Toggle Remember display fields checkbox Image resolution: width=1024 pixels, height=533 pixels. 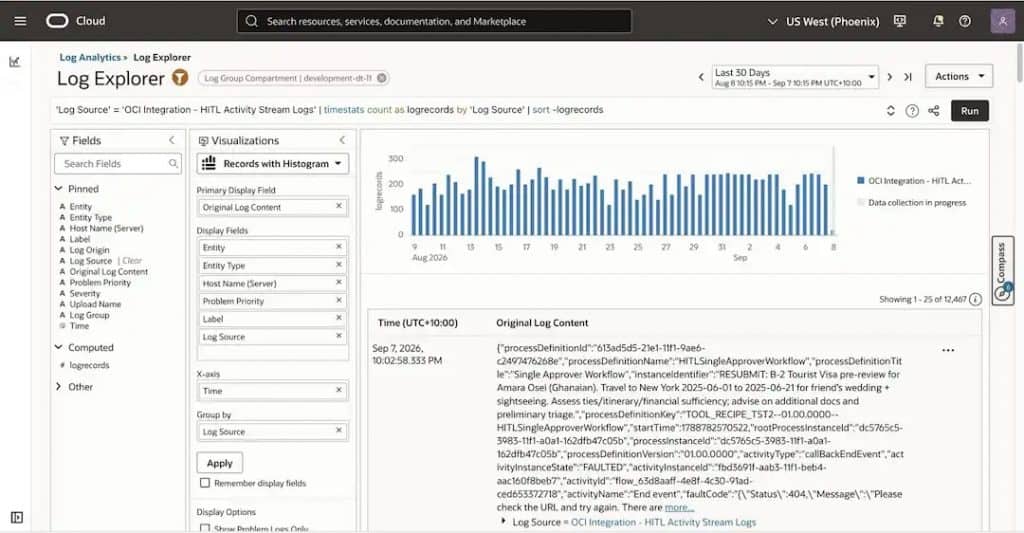[205, 483]
